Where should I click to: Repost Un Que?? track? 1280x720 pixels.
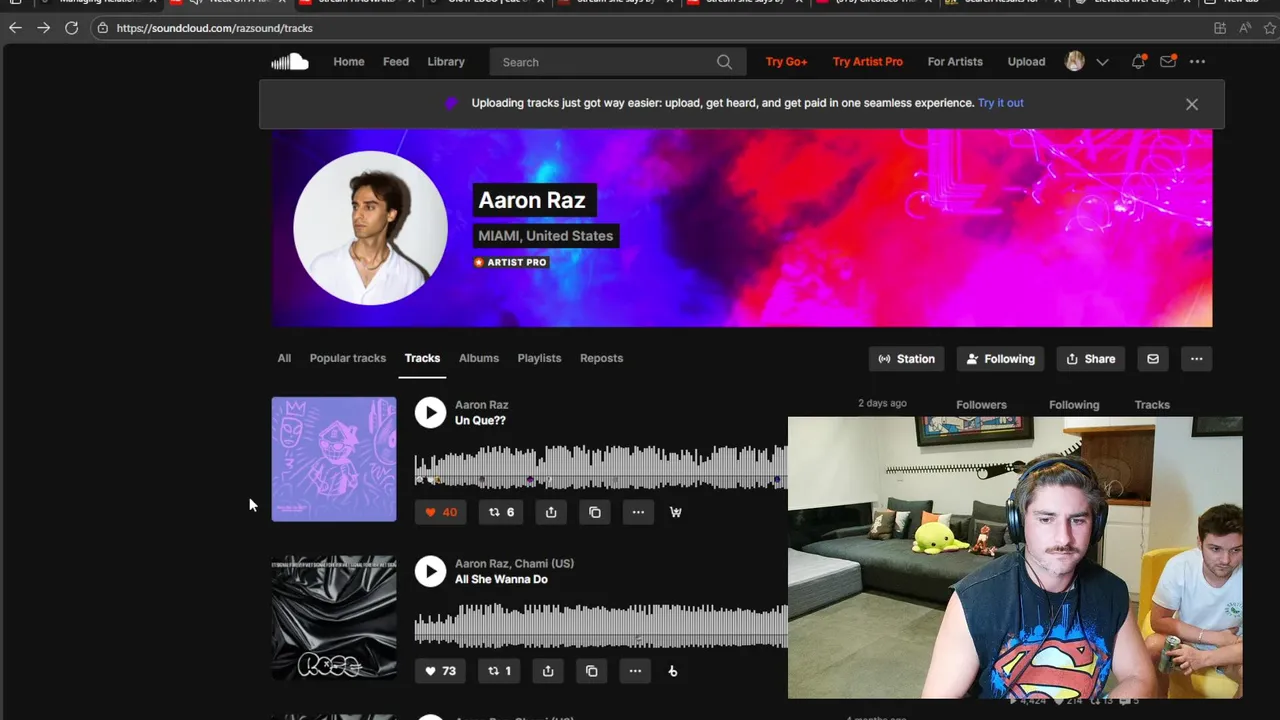tap(501, 512)
